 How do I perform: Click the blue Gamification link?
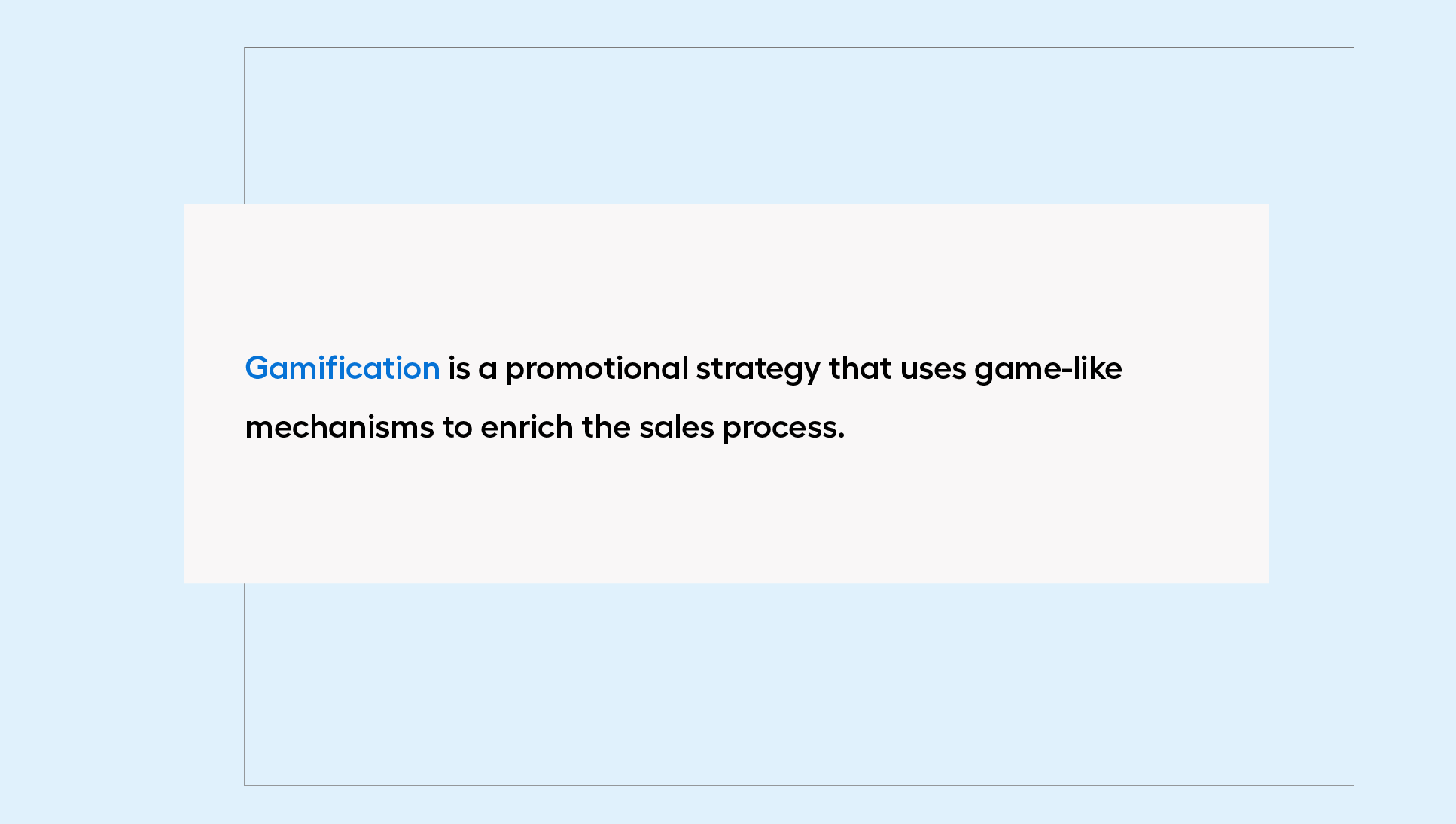point(343,368)
